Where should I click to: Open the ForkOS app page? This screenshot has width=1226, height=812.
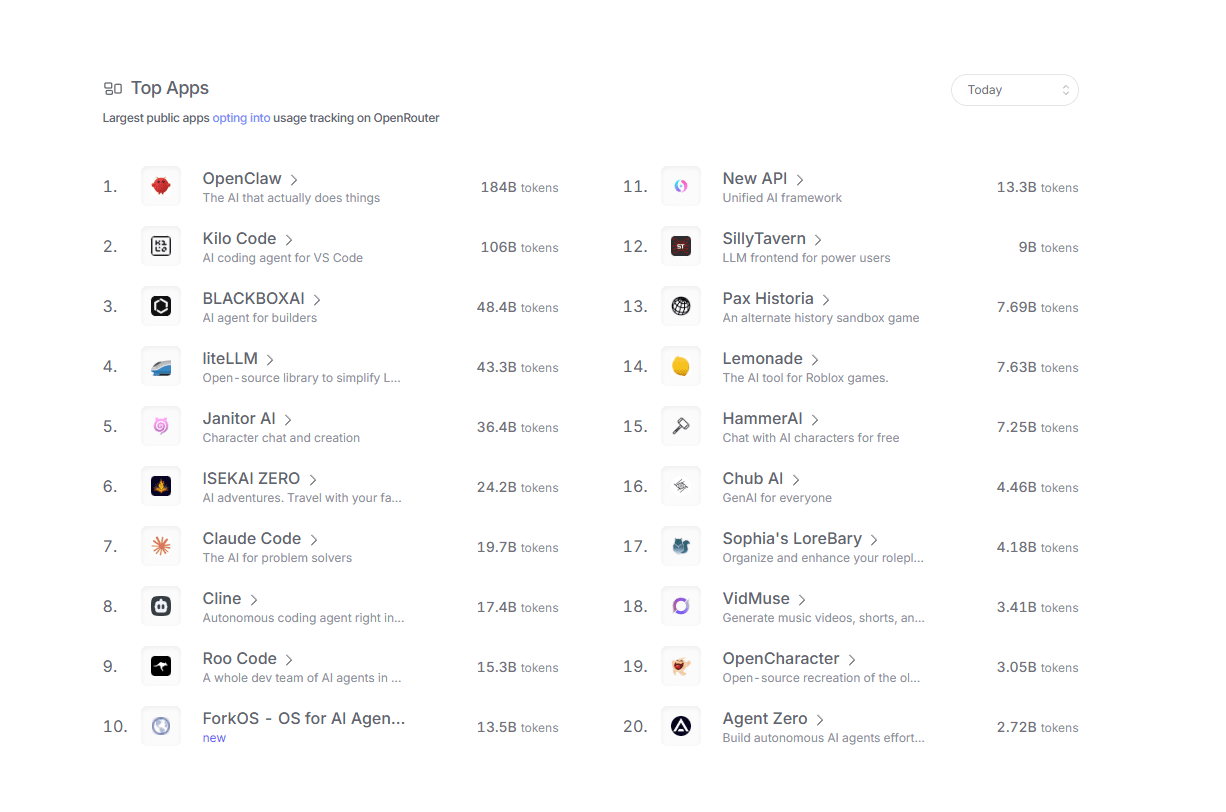click(303, 718)
